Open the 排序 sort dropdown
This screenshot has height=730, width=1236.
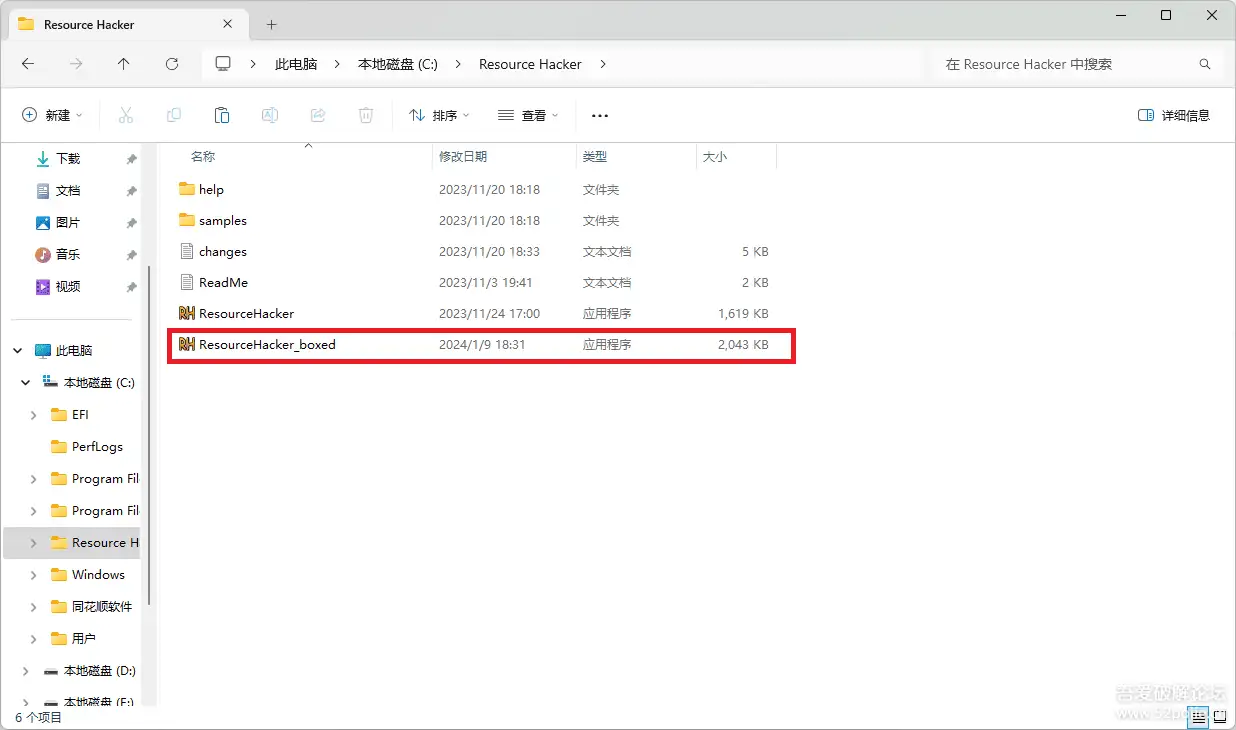439,115
